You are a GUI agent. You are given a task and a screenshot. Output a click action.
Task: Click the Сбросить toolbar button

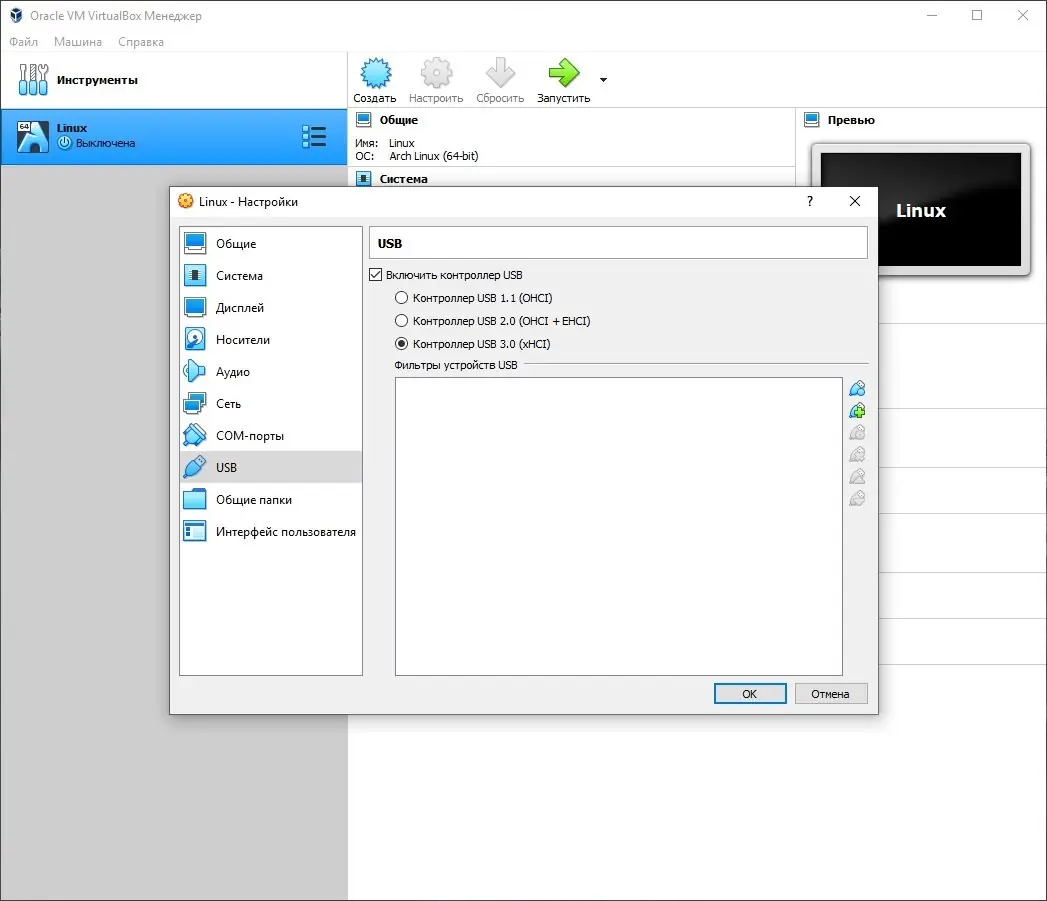(500, 80)
